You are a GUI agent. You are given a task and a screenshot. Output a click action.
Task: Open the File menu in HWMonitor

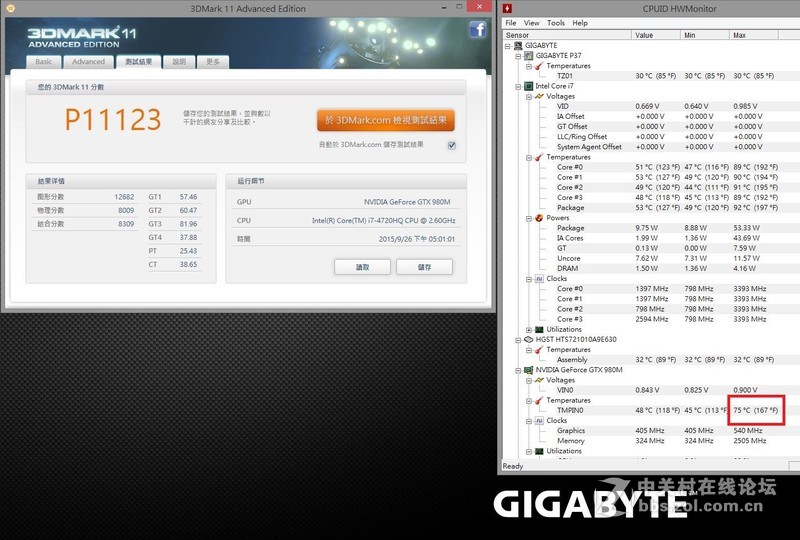(511, 23)
